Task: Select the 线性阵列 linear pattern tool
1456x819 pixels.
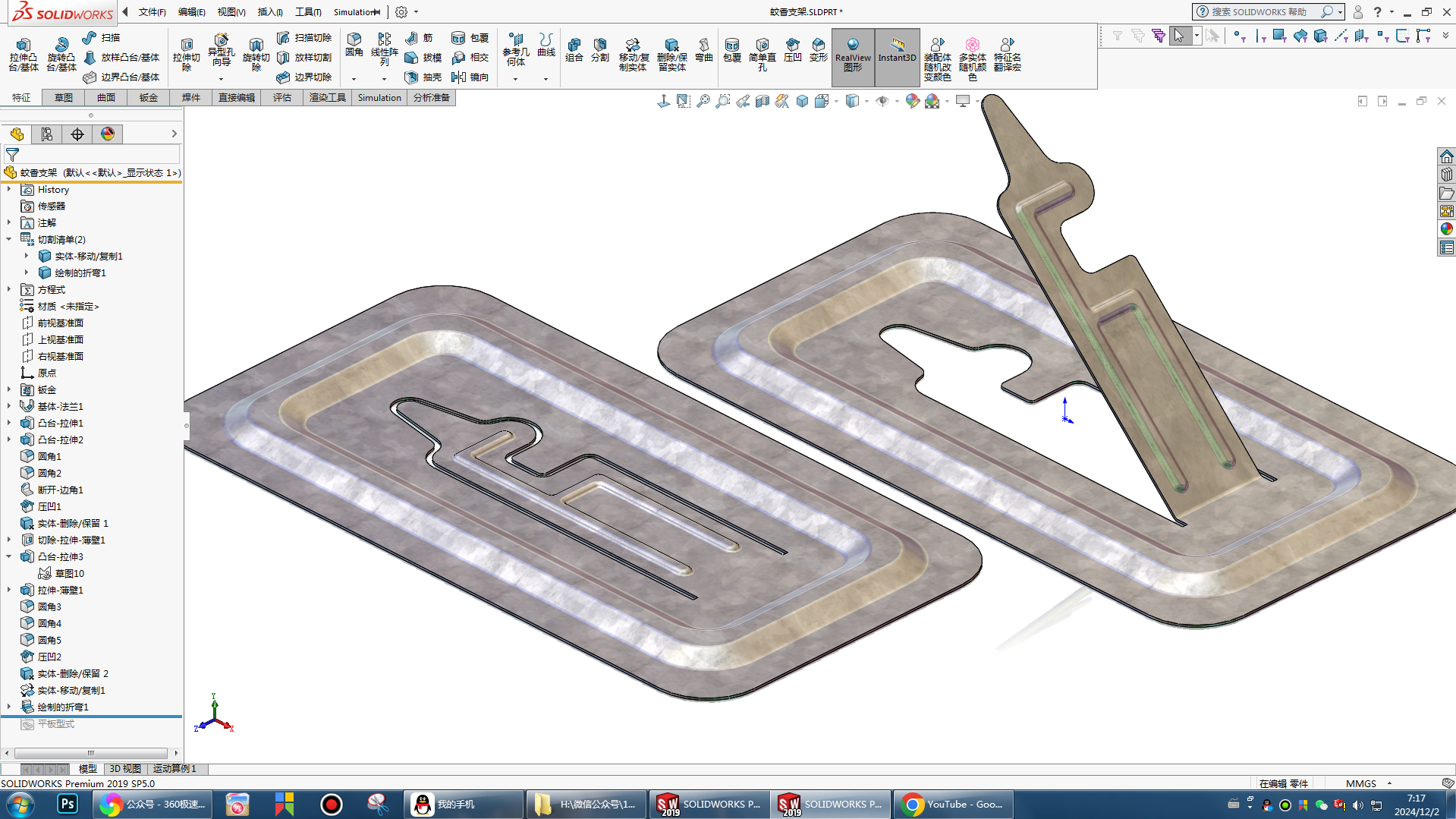Action: pos(385,49)
